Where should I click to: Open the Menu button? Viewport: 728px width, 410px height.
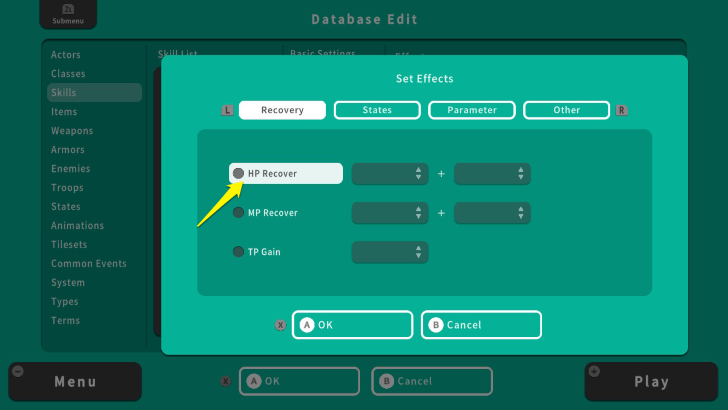click(75, 382)
